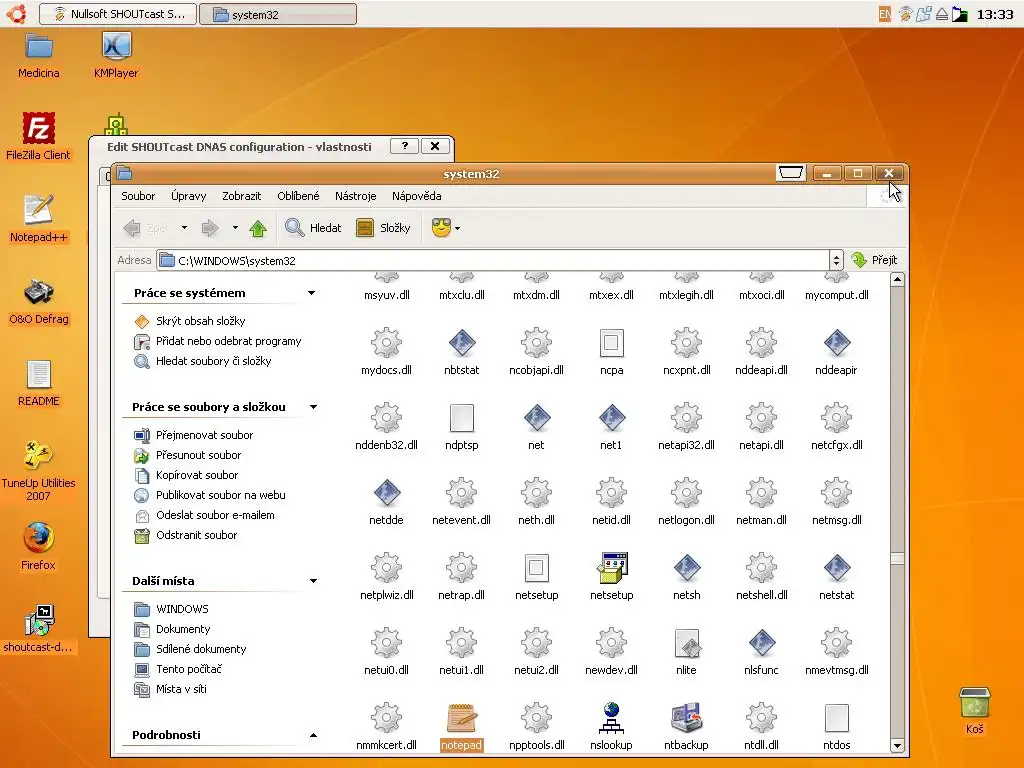The width and height of the screenshot is (1024, 768).
Task: Click the clock showing 13:33
Action: (995, 14)
